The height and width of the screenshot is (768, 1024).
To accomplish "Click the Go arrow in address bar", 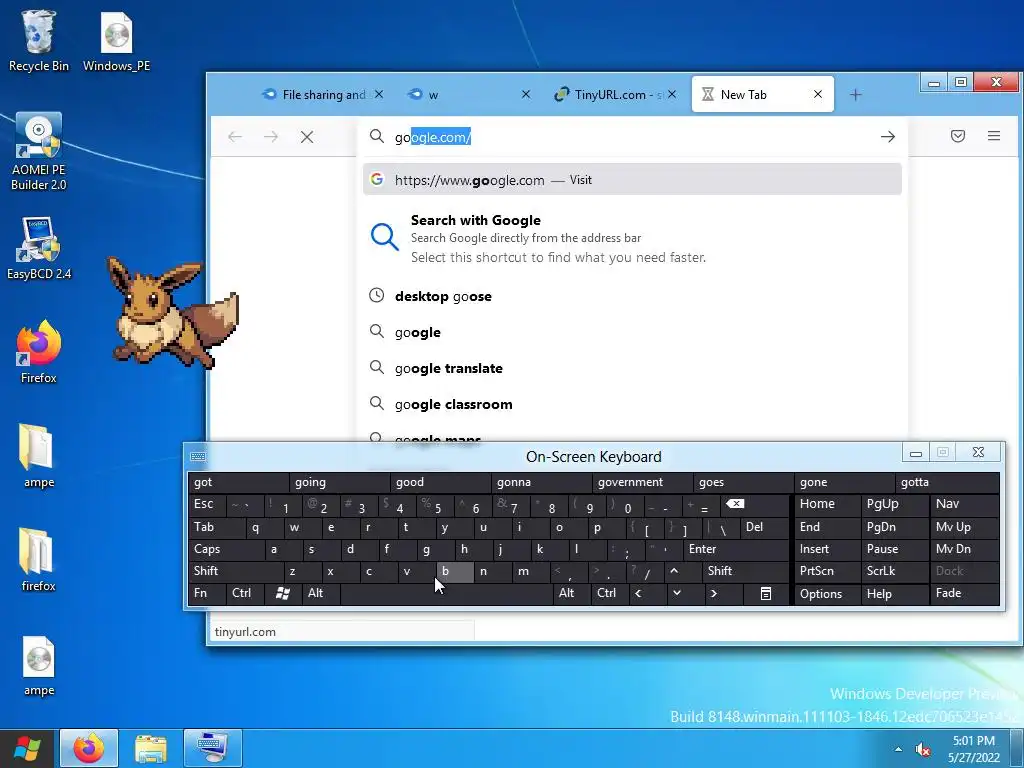I will [888, 136].
